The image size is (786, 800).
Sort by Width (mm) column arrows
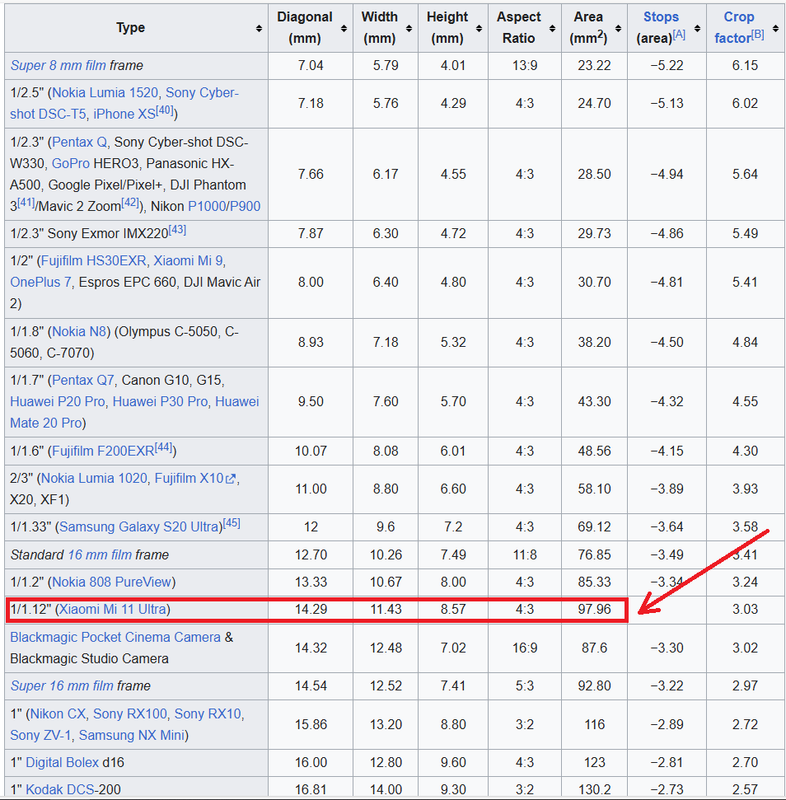coord(409,29)
